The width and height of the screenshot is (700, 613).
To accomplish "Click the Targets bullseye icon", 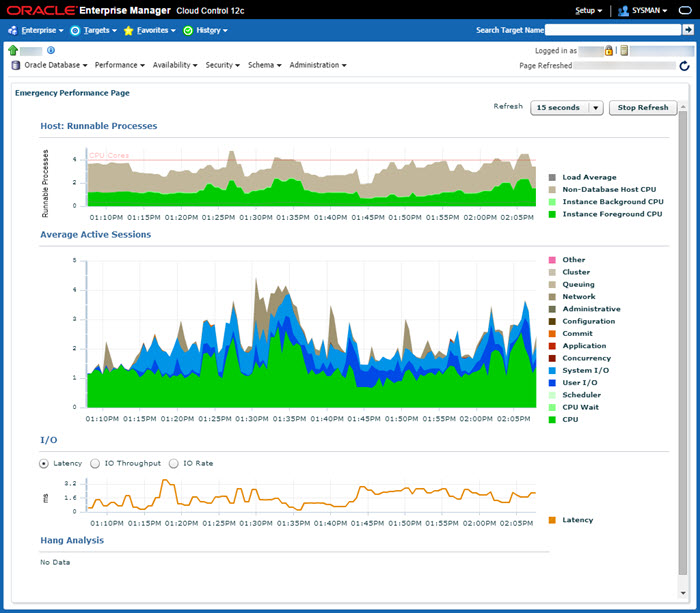I will point(75,30).
